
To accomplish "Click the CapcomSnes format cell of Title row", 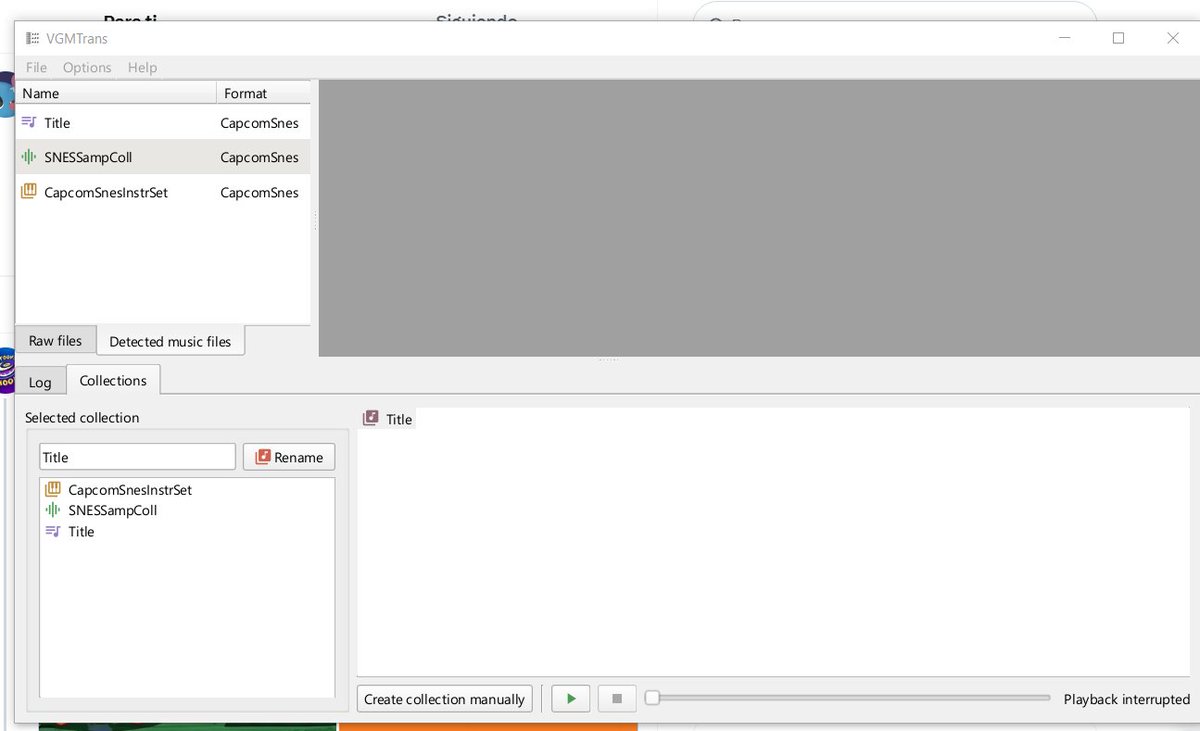I will tap(260, 122).
